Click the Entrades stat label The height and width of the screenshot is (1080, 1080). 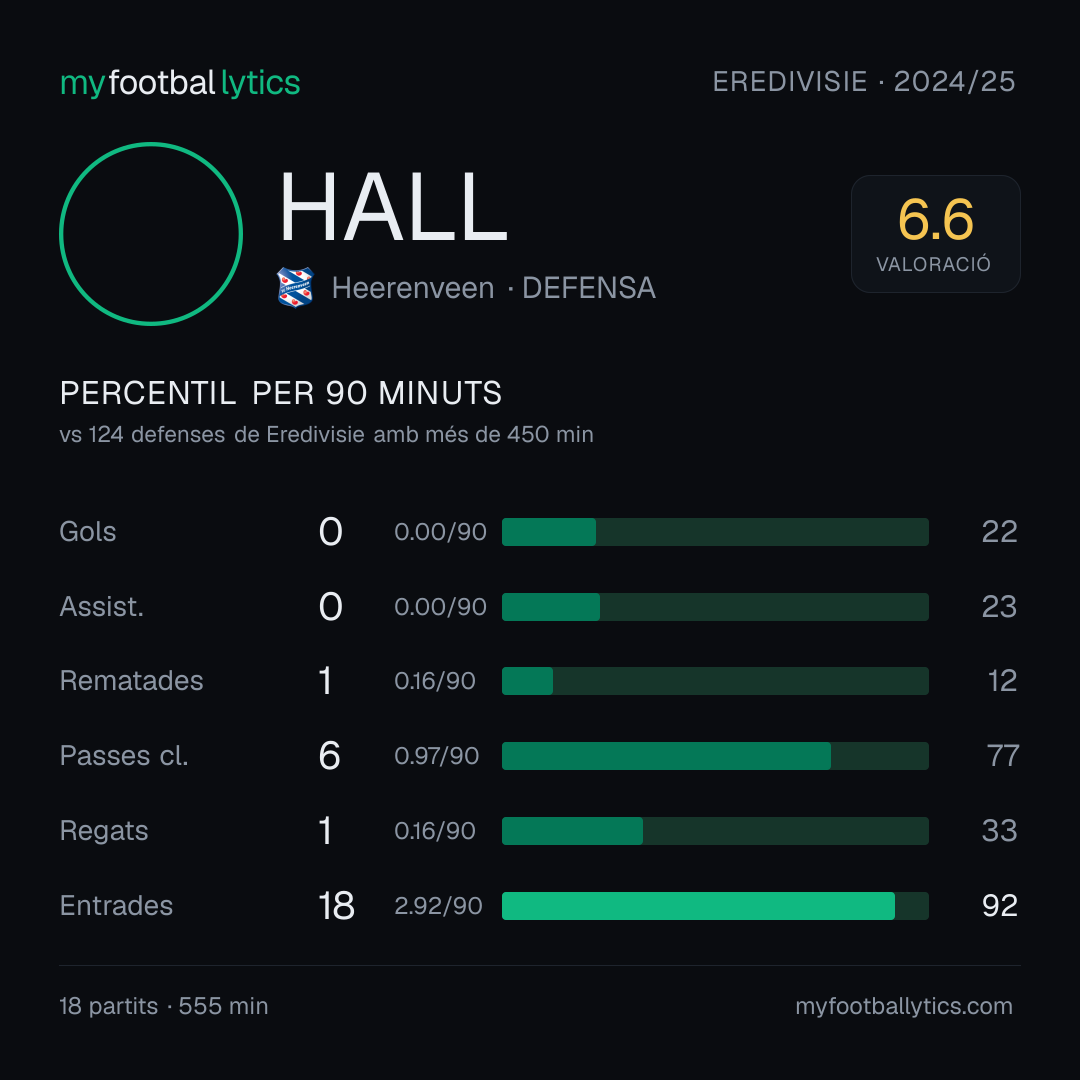click(x=116, y=906)
